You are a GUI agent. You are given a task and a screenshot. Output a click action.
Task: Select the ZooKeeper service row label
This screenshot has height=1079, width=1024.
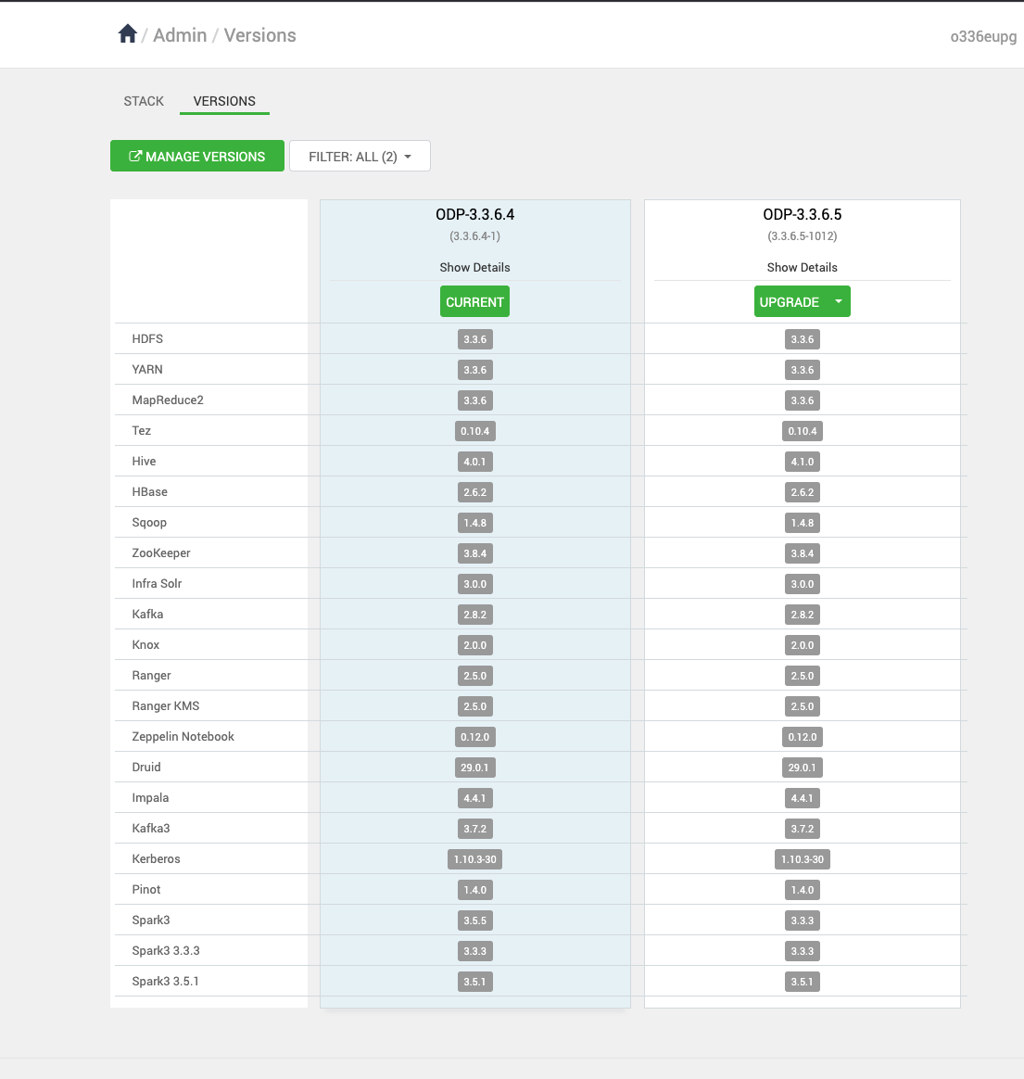pyautogui.click(x=161, y=553)
